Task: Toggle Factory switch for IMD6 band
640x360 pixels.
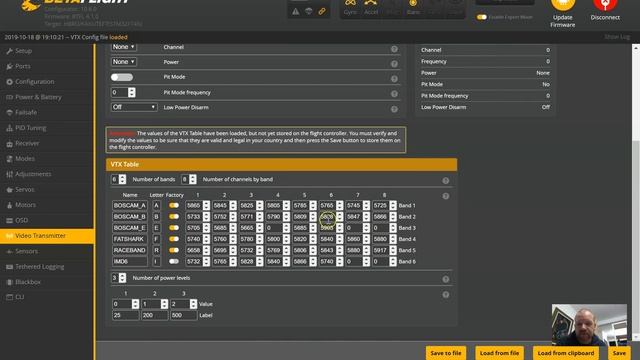Action: (174, 261)
